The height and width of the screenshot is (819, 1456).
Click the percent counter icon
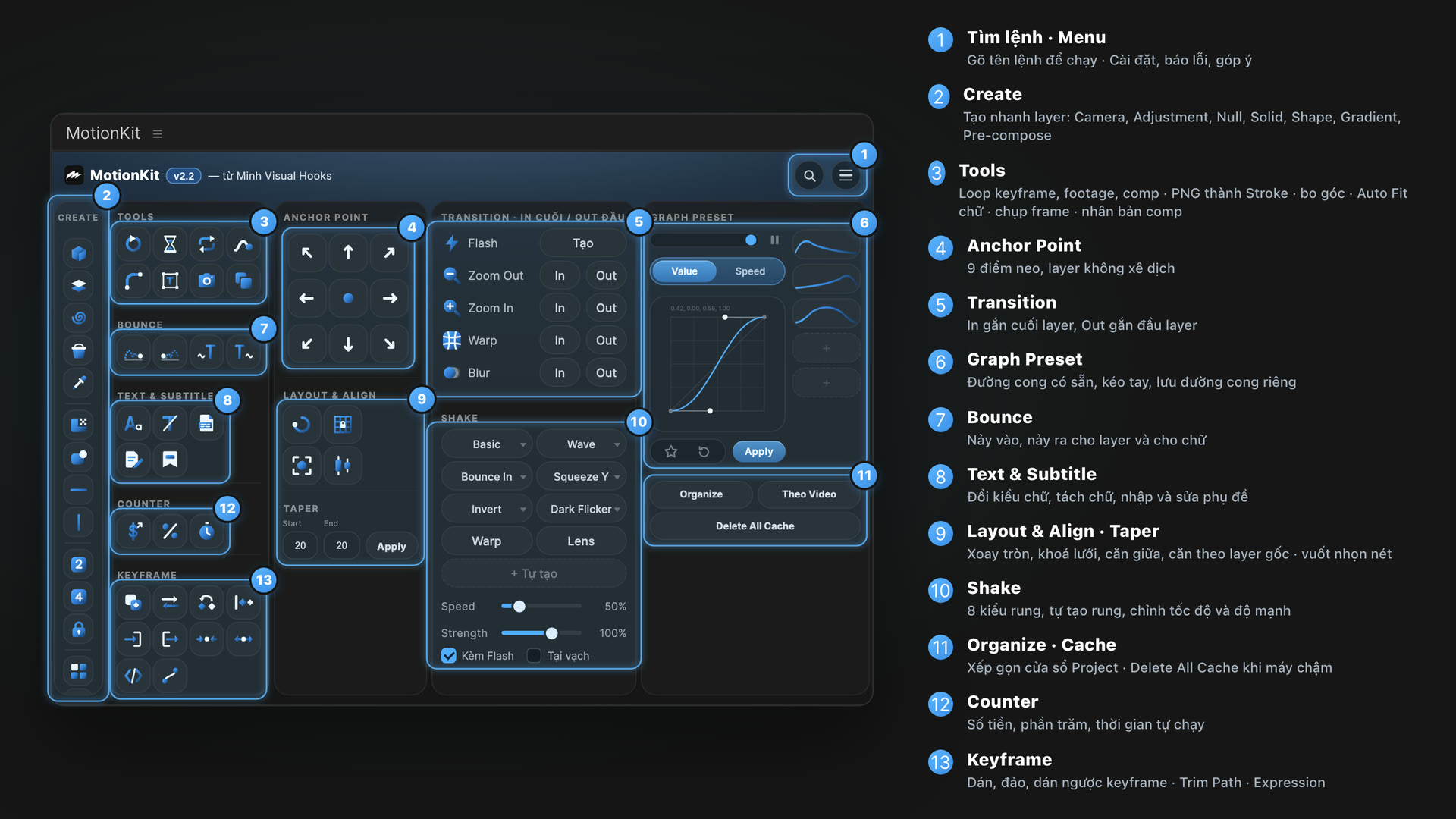point(170,531)
